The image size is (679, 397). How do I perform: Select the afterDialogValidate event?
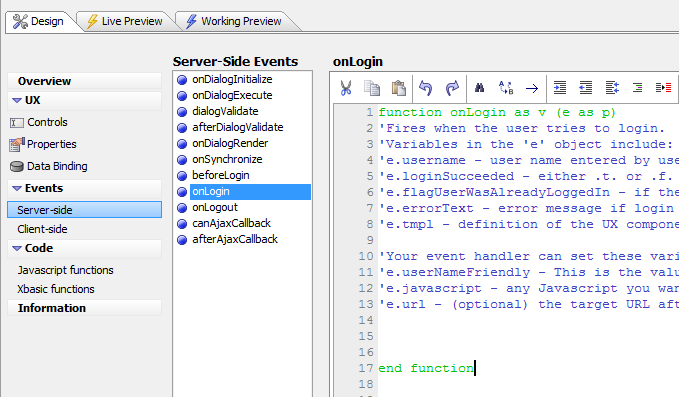click(x=238, y=128)
